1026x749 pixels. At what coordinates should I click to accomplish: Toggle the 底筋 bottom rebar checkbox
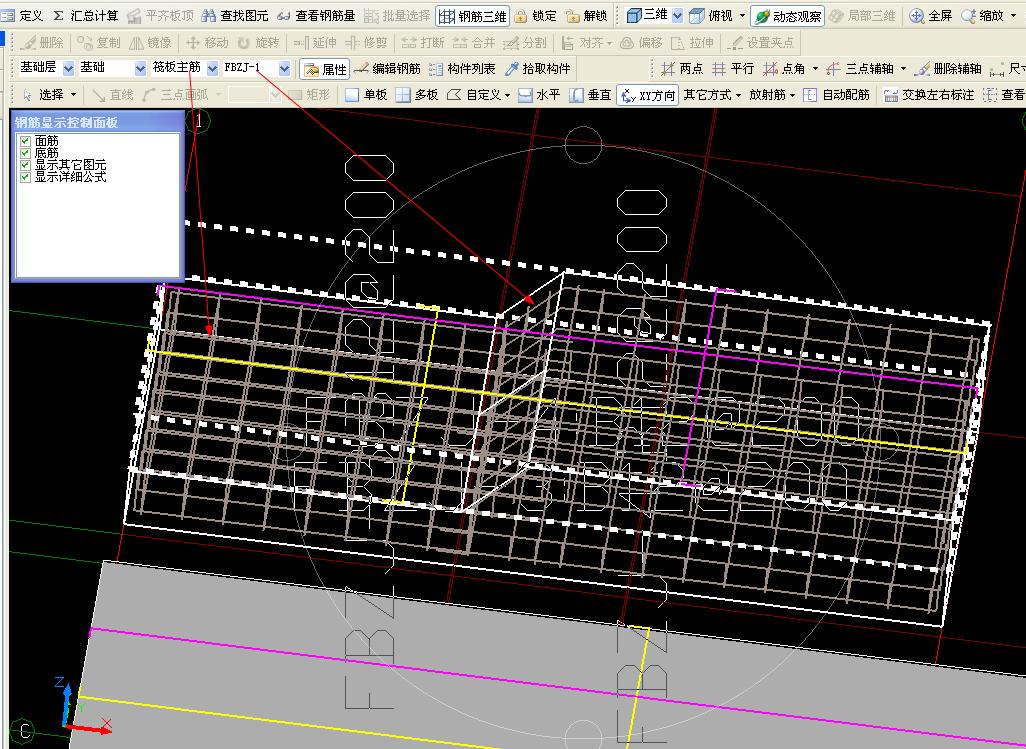26,152
